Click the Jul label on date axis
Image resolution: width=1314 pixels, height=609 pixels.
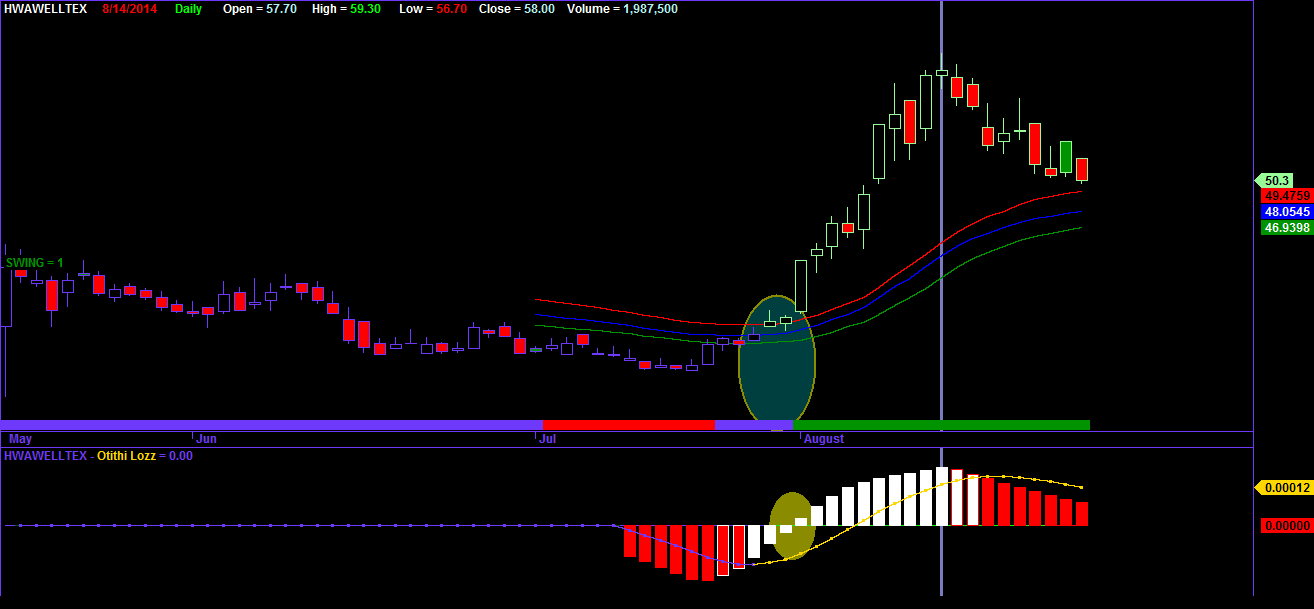tap(548, 438)
